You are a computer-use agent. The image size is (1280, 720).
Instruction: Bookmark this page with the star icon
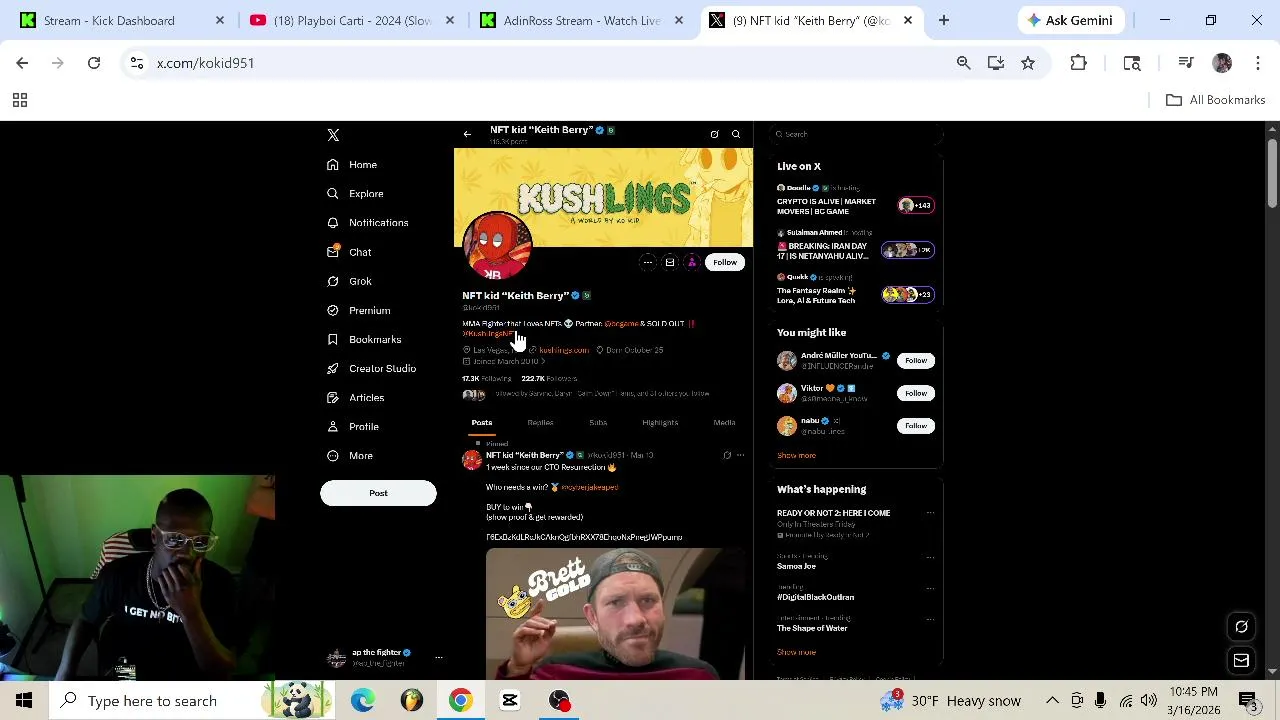point(1028,63)
